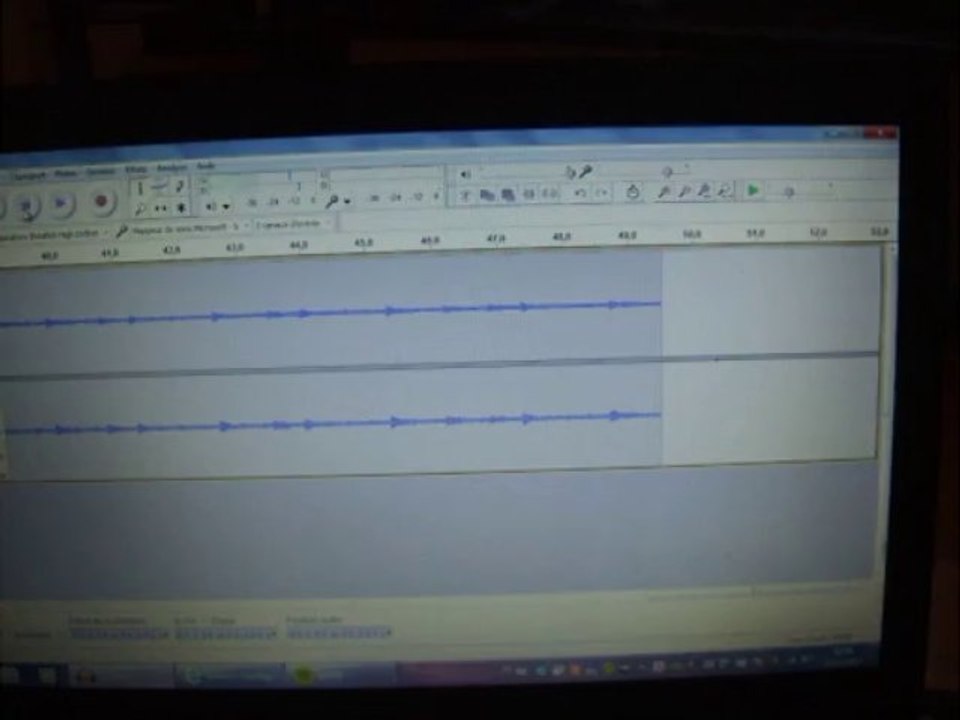Select the Draw pencil tool
This screenshot has height=720, width=960.
(x=179, y=186)
